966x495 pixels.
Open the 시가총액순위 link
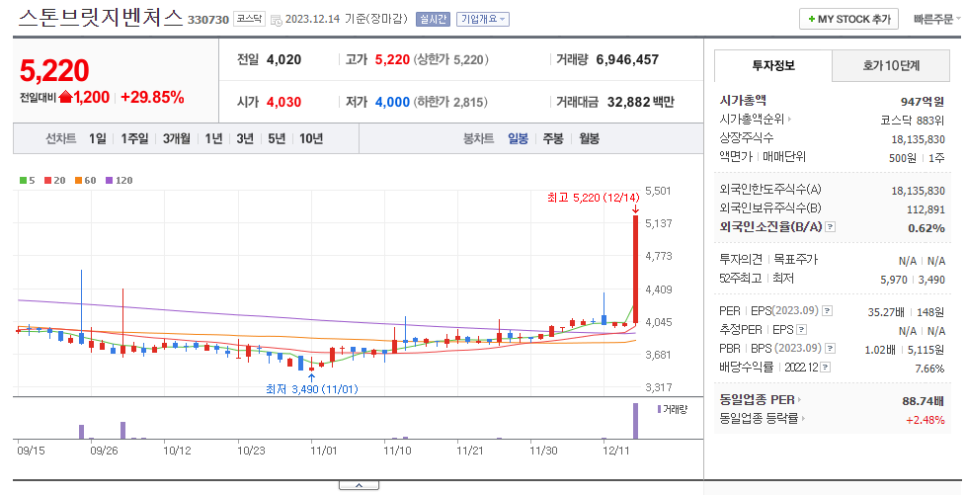(755, 120)
